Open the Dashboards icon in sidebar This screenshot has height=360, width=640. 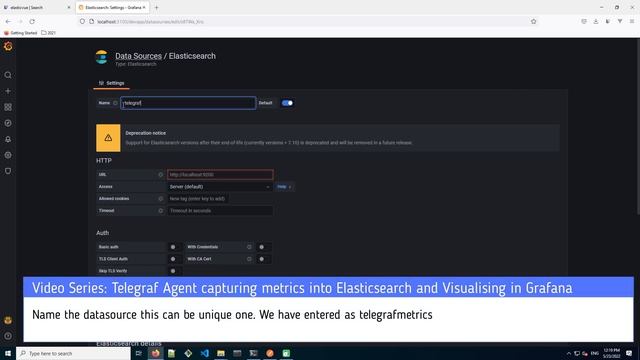[8, 107]
